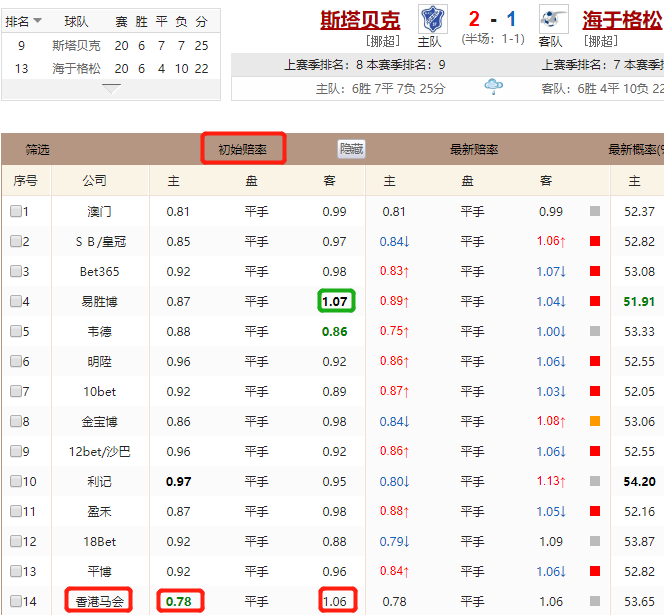Click the Haugesund away team logo

(x=549, y=19)
